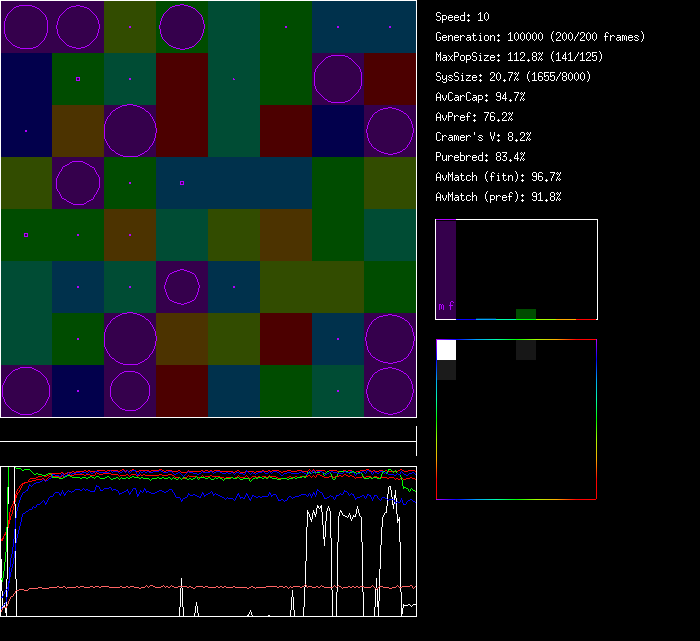Click the 'AvCarCap: 94.7%' statistic

point(480,97)
